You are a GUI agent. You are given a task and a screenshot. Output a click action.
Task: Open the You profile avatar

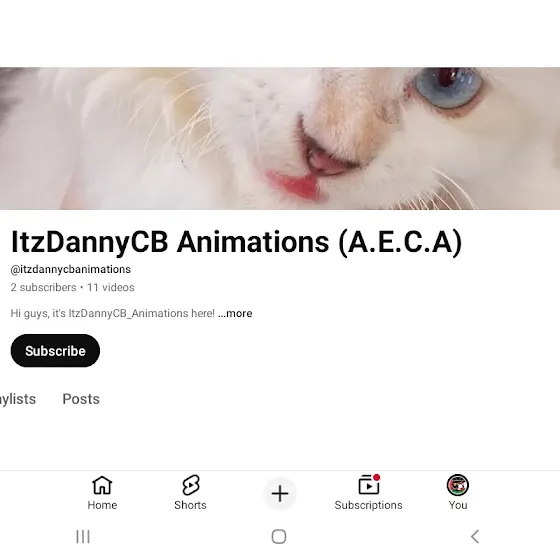pos(458,485)
